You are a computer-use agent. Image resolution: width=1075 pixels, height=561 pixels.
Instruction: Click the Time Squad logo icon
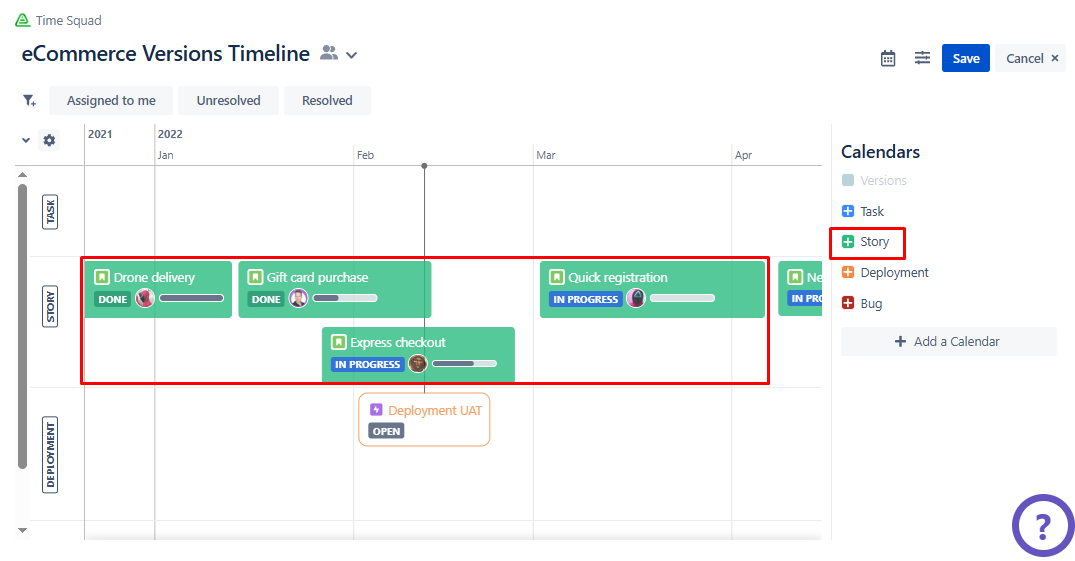coord(22,20)
